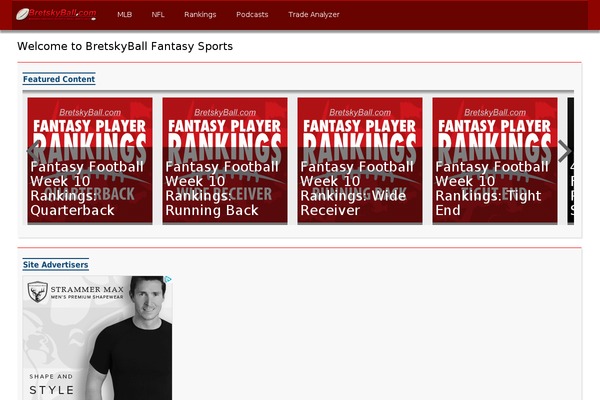Click the carousel next arrow
Image resolution: width=600 pixels, height=400 pixels.
pyautogui.click(x=564, y=151)
